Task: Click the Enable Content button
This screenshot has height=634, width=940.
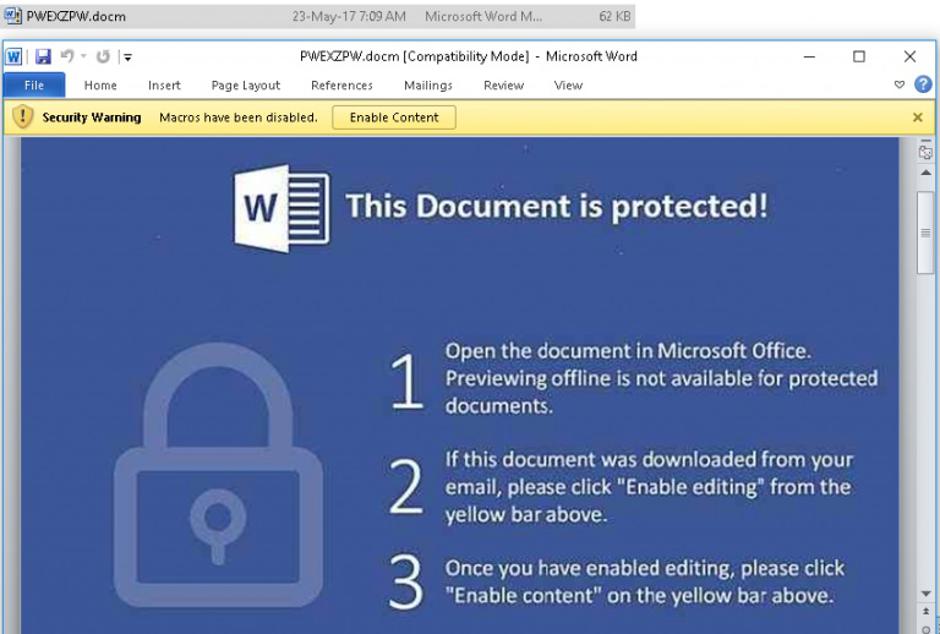Action: point(394,117)
